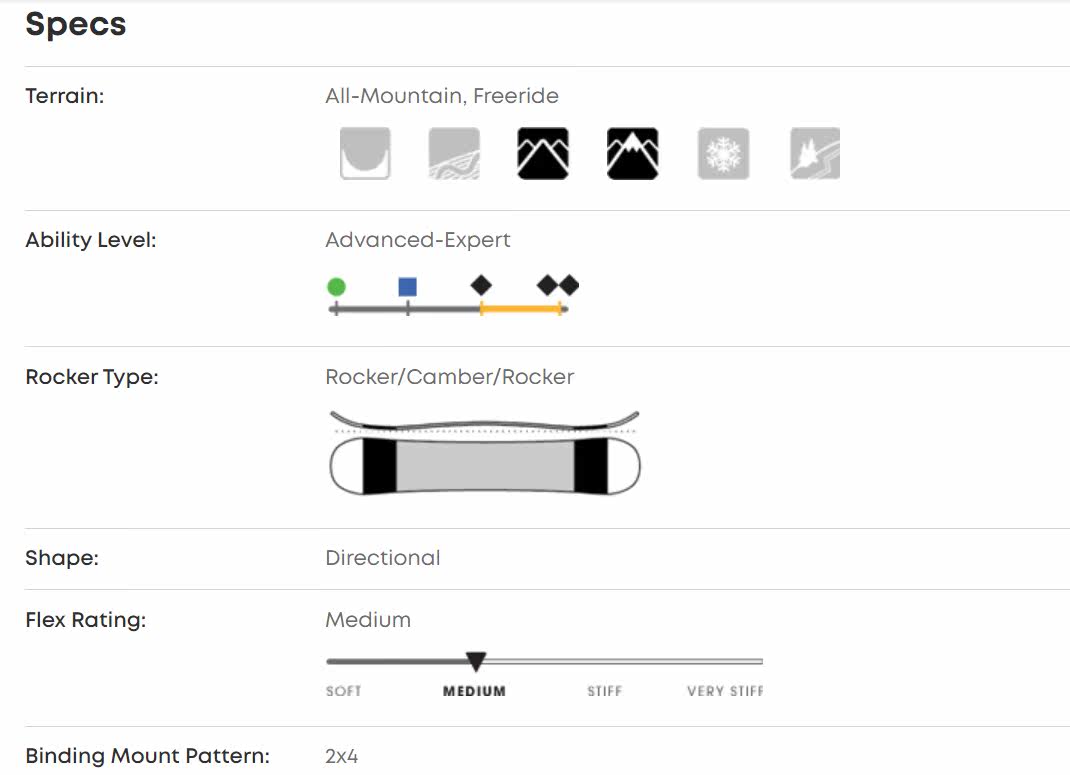This screenshot has width=1070, height=775.
Task: Click the SOFT flex scale label
Action: pyautogui.click(x=344, y=691)
